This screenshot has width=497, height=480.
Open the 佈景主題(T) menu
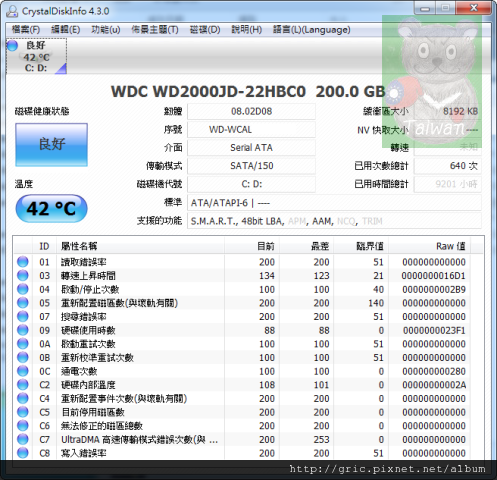click(155, 30)
